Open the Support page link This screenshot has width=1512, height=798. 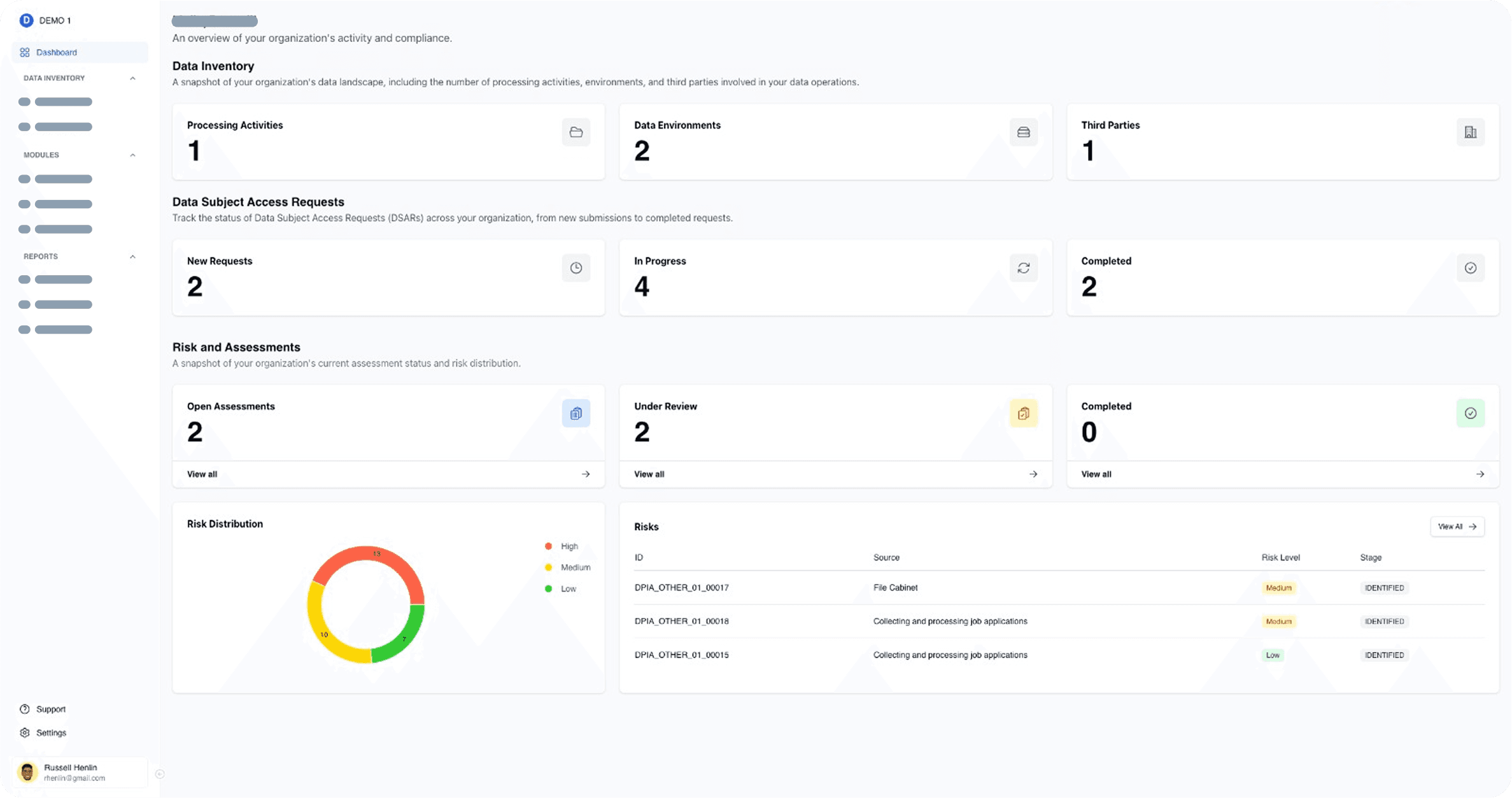[x=50, y=709]
